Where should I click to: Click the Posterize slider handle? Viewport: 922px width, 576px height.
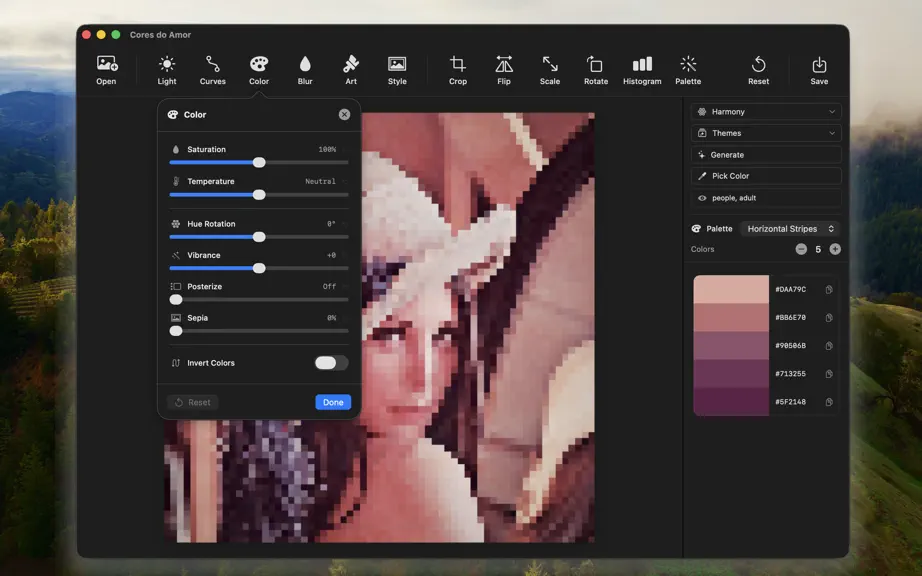click(176, 299)
